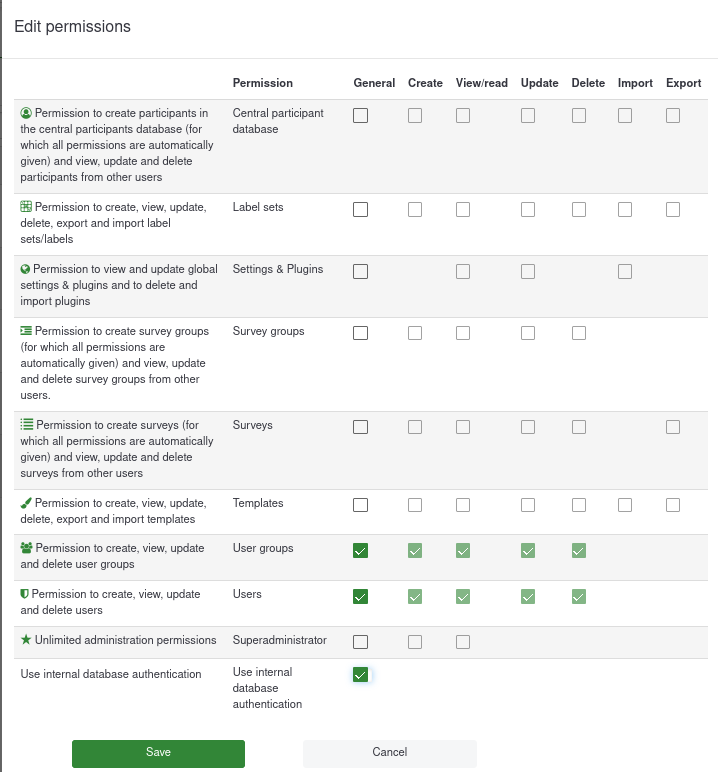
Task: Click the Central participant database user icon
Action: pos(26,113)
